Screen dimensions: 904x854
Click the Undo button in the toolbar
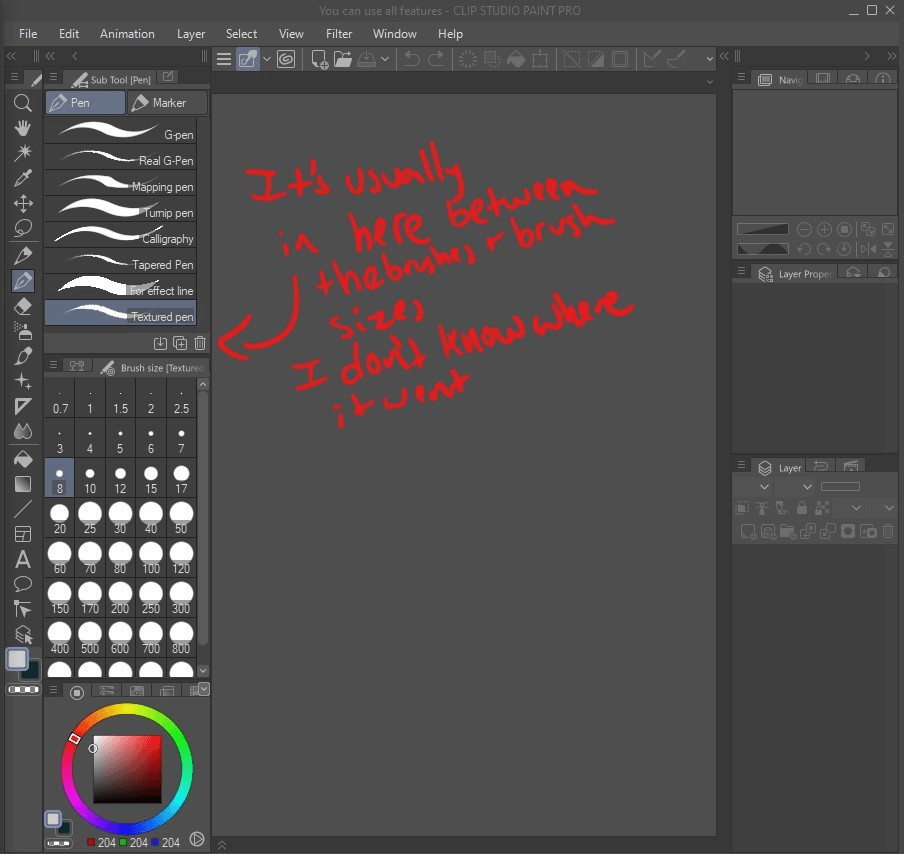411,59
